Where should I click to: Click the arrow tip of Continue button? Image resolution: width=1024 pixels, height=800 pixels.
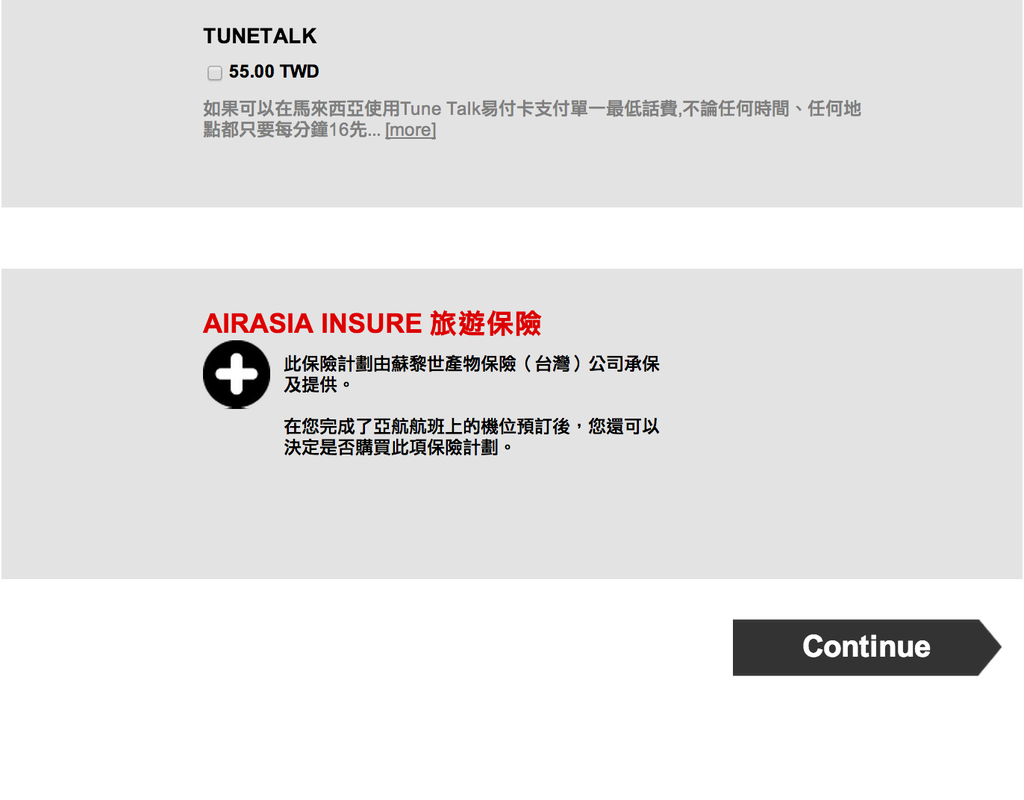pyautogui.click(x=990, y=647)
